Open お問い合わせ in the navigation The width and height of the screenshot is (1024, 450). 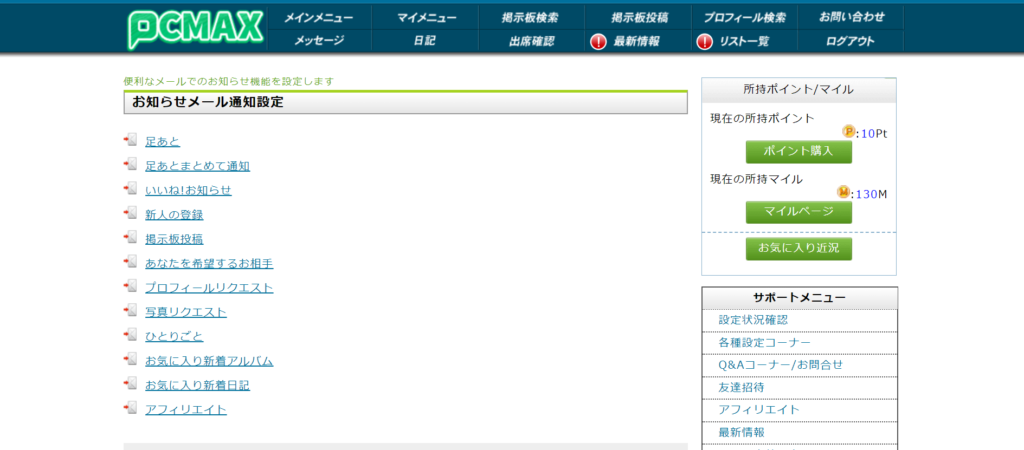[x=851, y=18]
